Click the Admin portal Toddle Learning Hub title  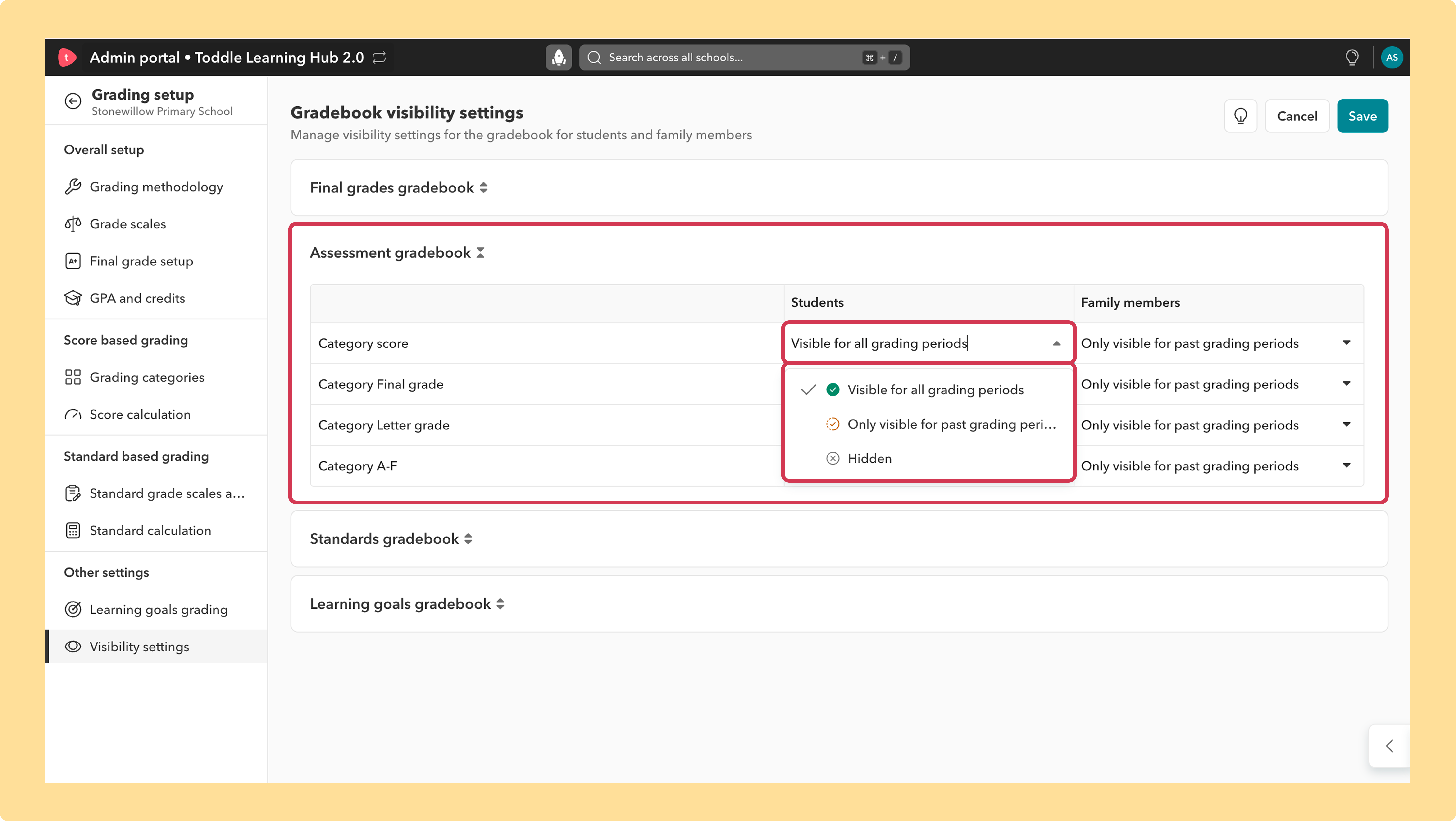pos(227,57)
